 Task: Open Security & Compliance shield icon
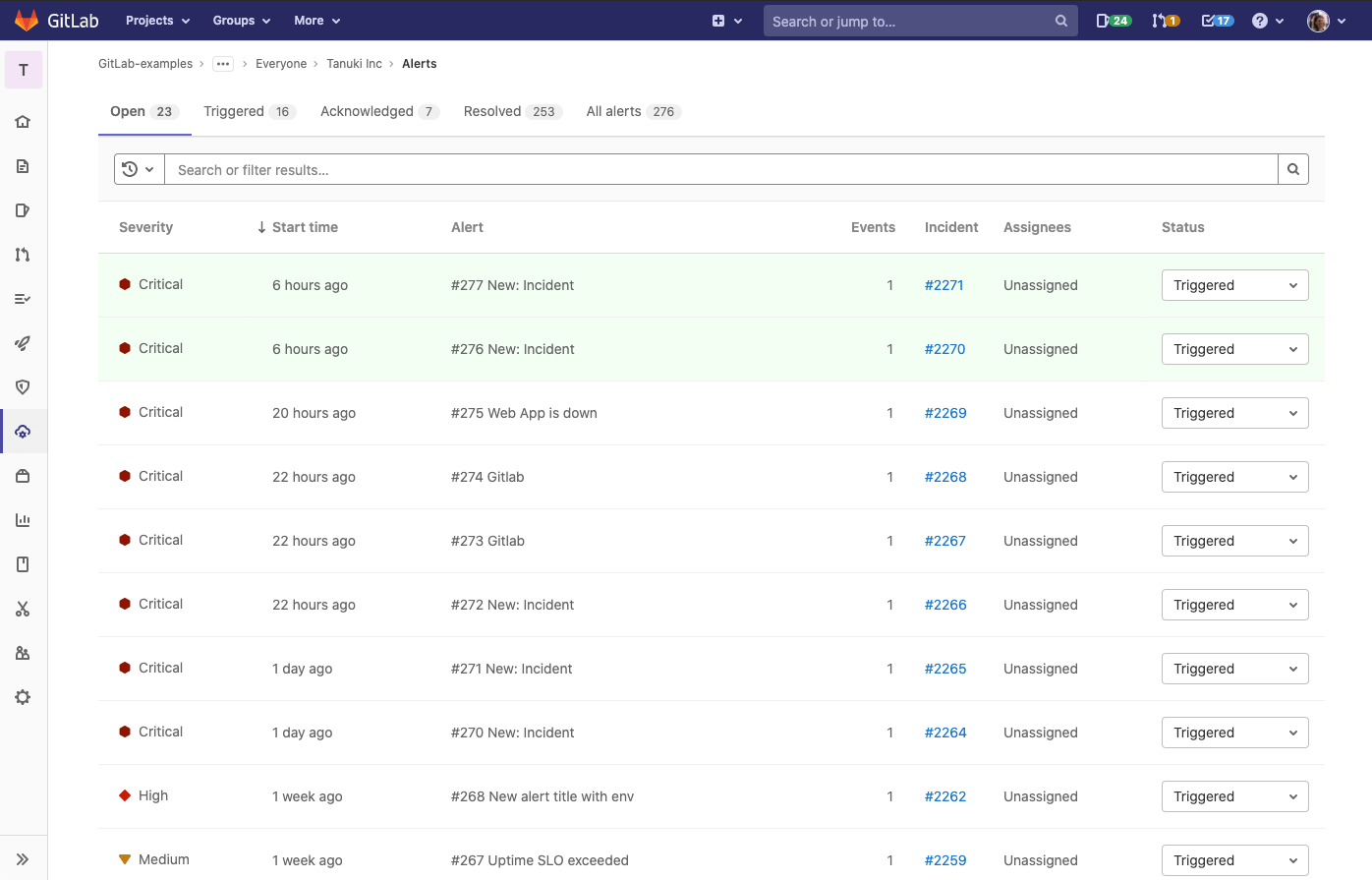[23, 386]
